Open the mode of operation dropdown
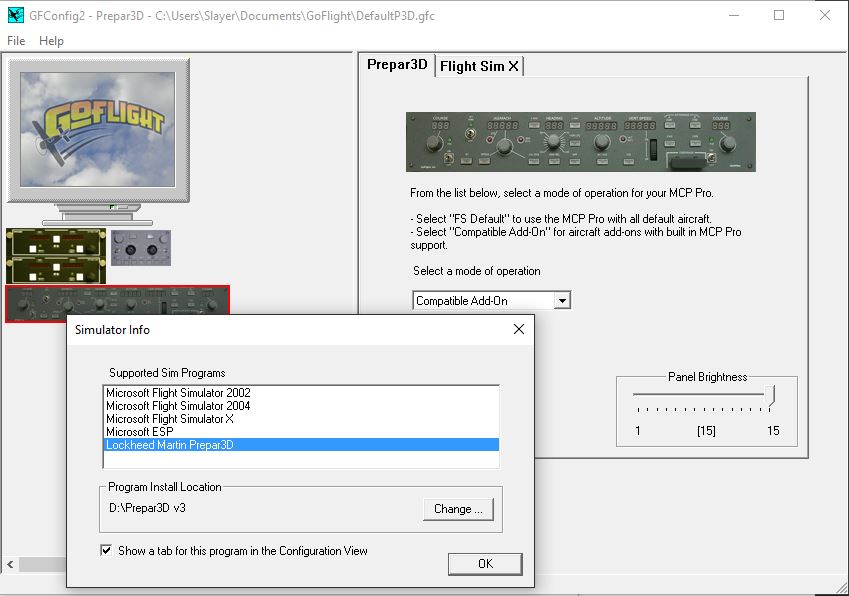849x596 pixels. (x=562, y=300)
